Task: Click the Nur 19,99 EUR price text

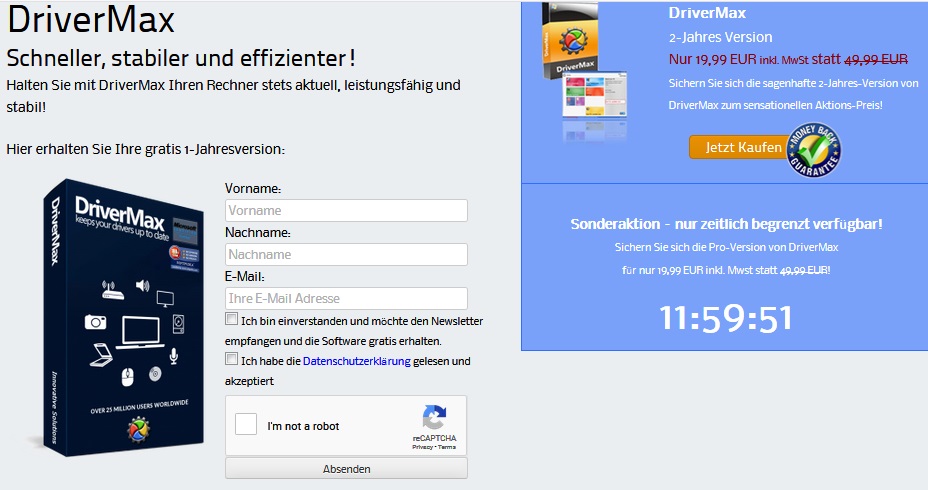Action: [713, 59]
